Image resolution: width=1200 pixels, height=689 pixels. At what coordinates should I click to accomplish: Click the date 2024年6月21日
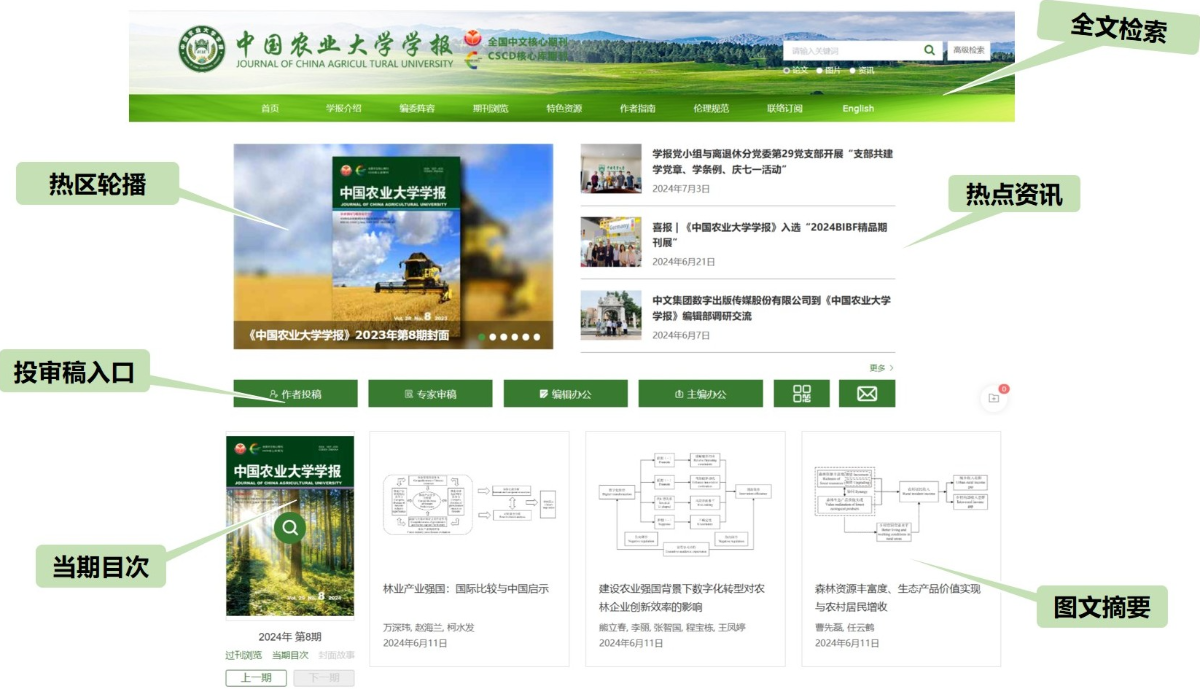[684, 261]
